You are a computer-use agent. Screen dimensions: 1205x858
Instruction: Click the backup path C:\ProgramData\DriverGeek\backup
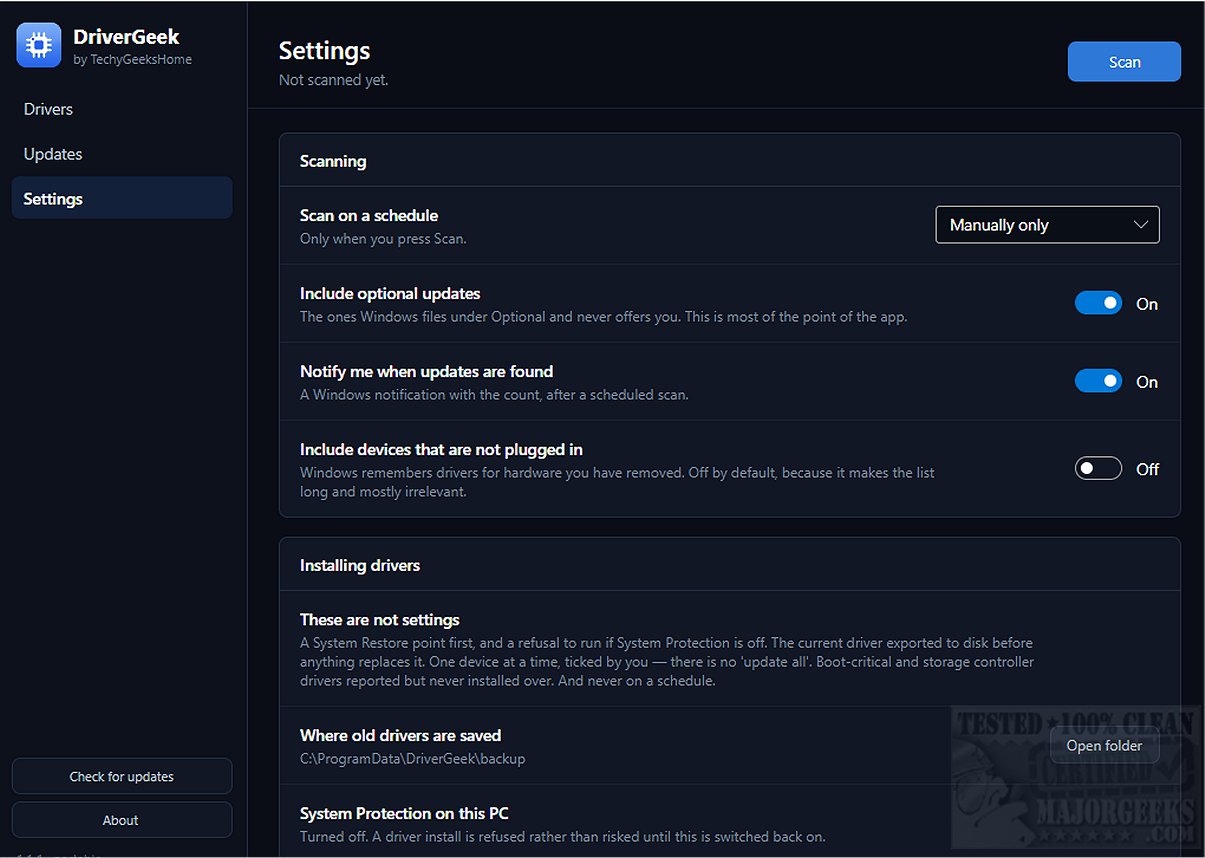[x=413, y=759]
